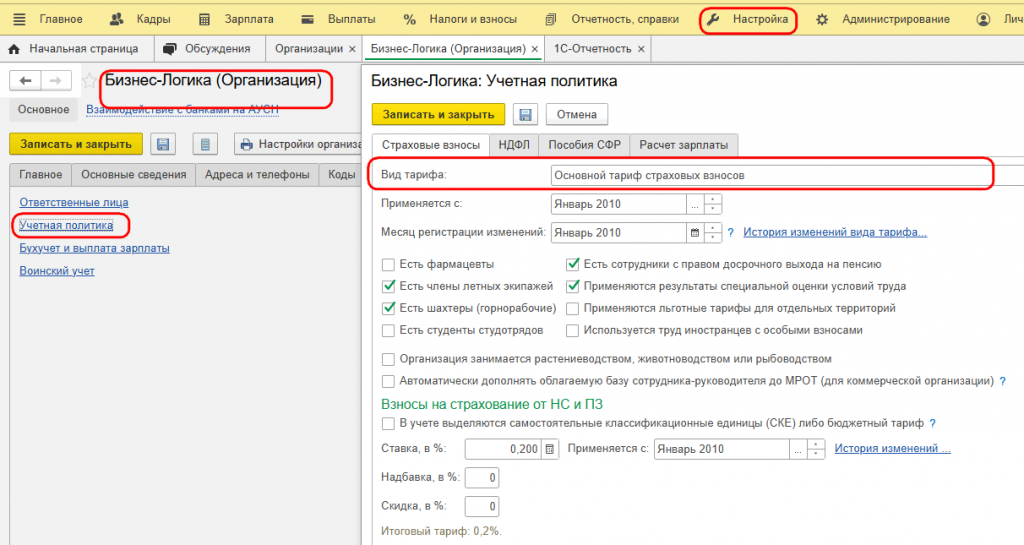Open Учетная политика link
This screenshot has height=545, width=1024.
(x=66, y=225)
